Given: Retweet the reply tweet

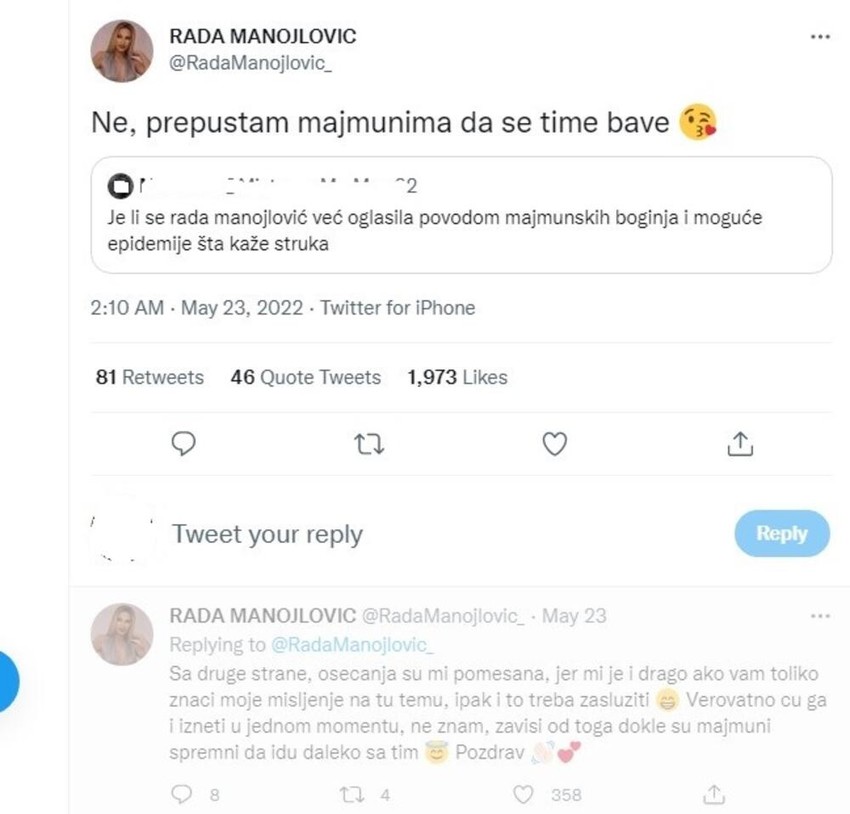Looking at the screenshot, I should pos(350,794).
